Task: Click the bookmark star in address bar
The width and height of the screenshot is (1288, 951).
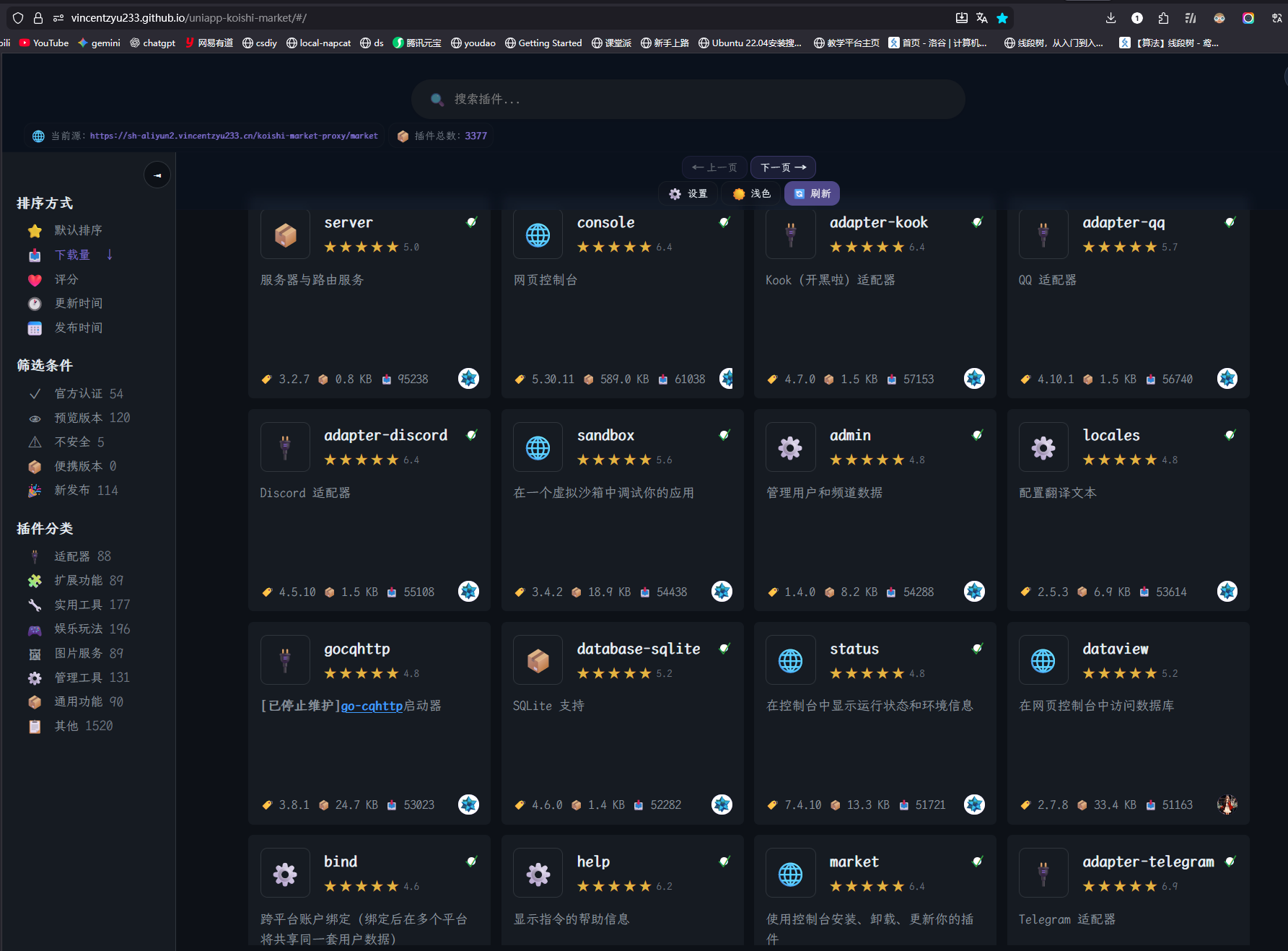Action: click(x=1002, y=18)
